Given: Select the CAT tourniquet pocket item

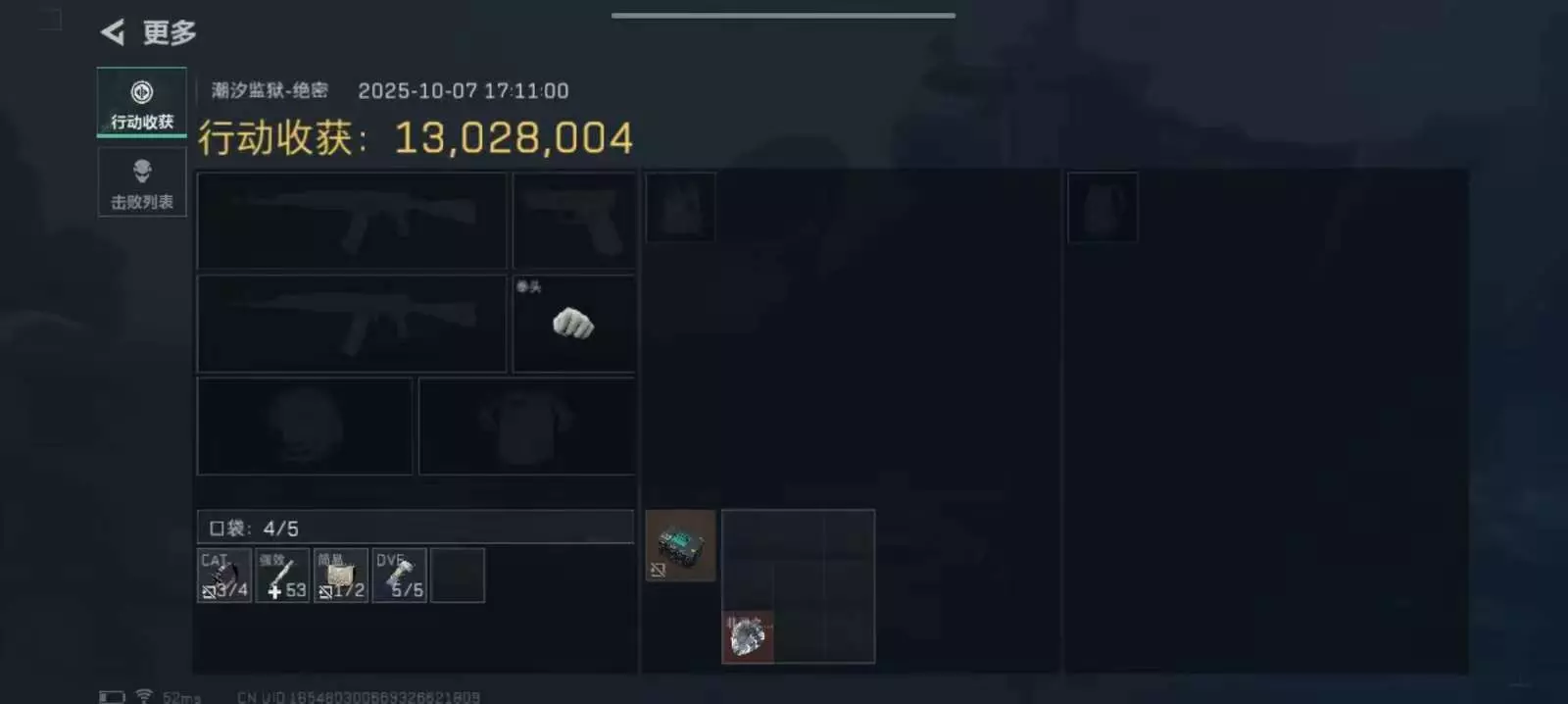Looking at the screenshot, I should pos(224,576).
